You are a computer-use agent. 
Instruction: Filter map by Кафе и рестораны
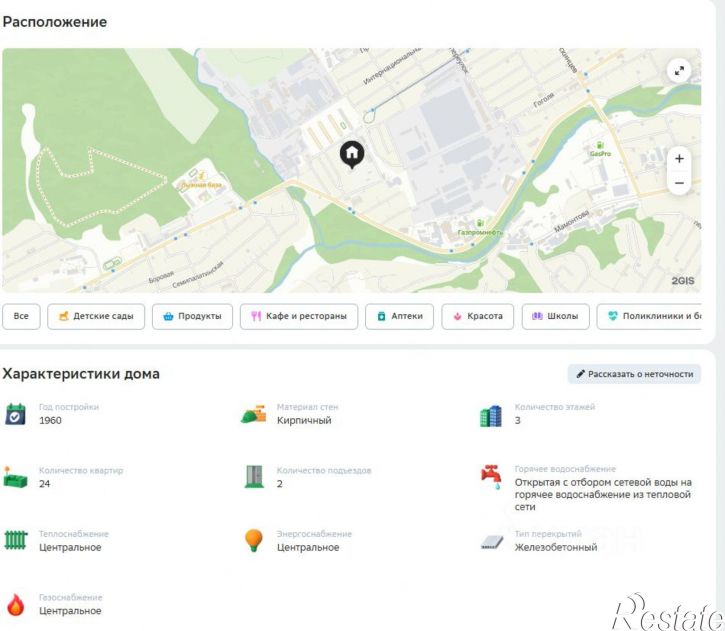(x=299, y=316)
